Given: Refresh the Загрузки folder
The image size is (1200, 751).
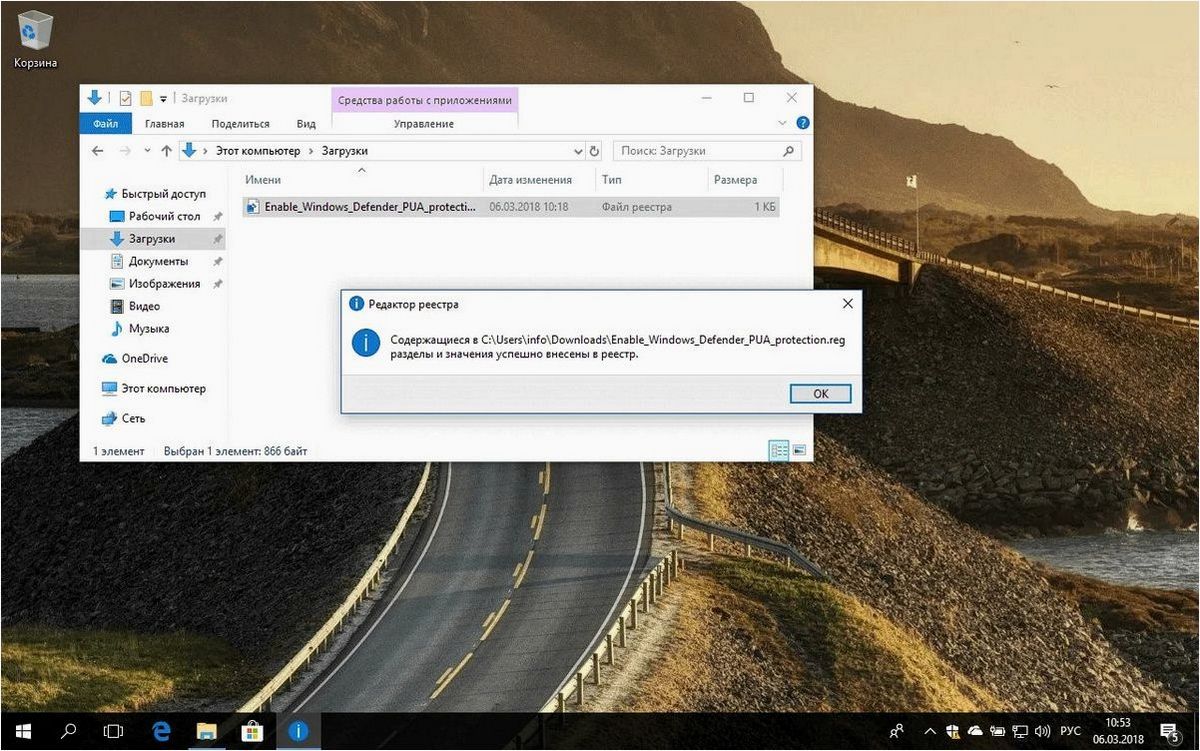Looking at the screenshot, I should pyautogui.click(x=594, y=151).
